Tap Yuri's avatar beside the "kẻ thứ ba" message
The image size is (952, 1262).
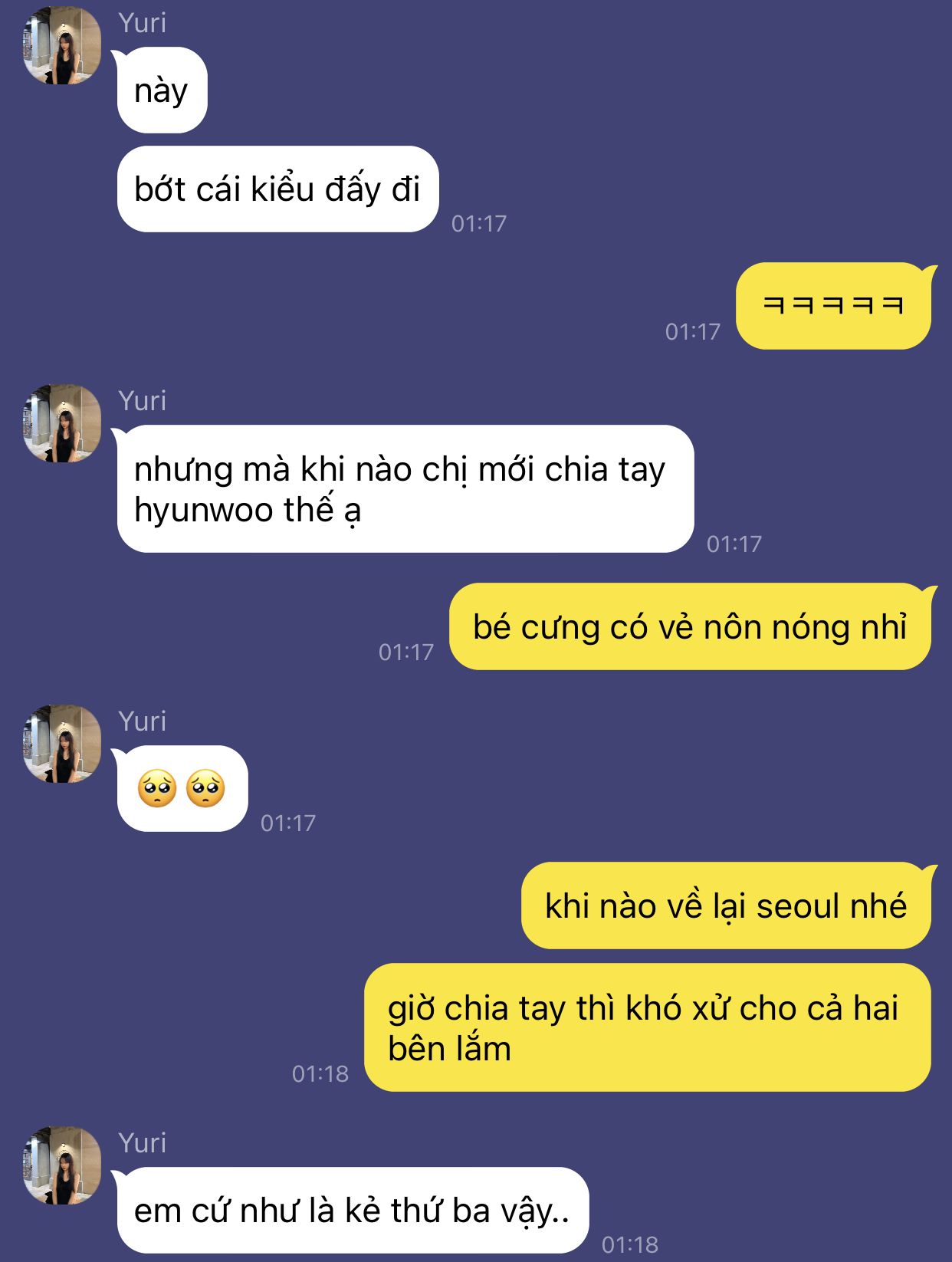coord(62,1165)
